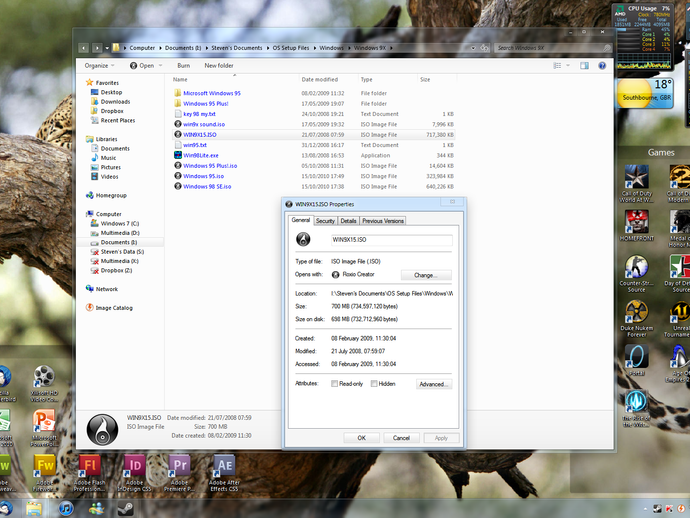Click the Search Windows 9X box
Image resolution: width=690 pixels, height=518 pixels.
(553, 48)
